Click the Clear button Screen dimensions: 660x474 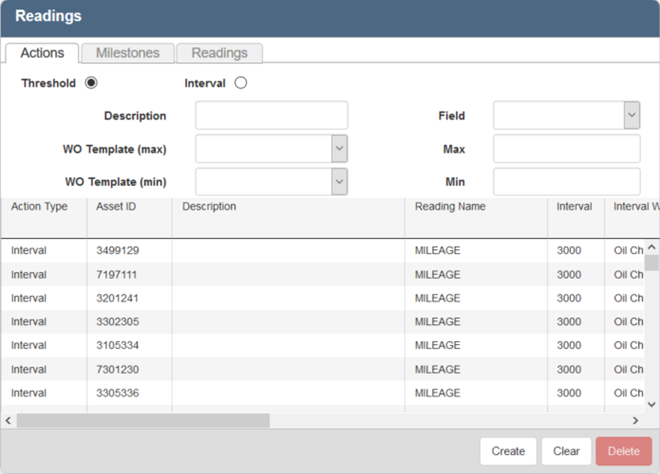coord(566,451)
